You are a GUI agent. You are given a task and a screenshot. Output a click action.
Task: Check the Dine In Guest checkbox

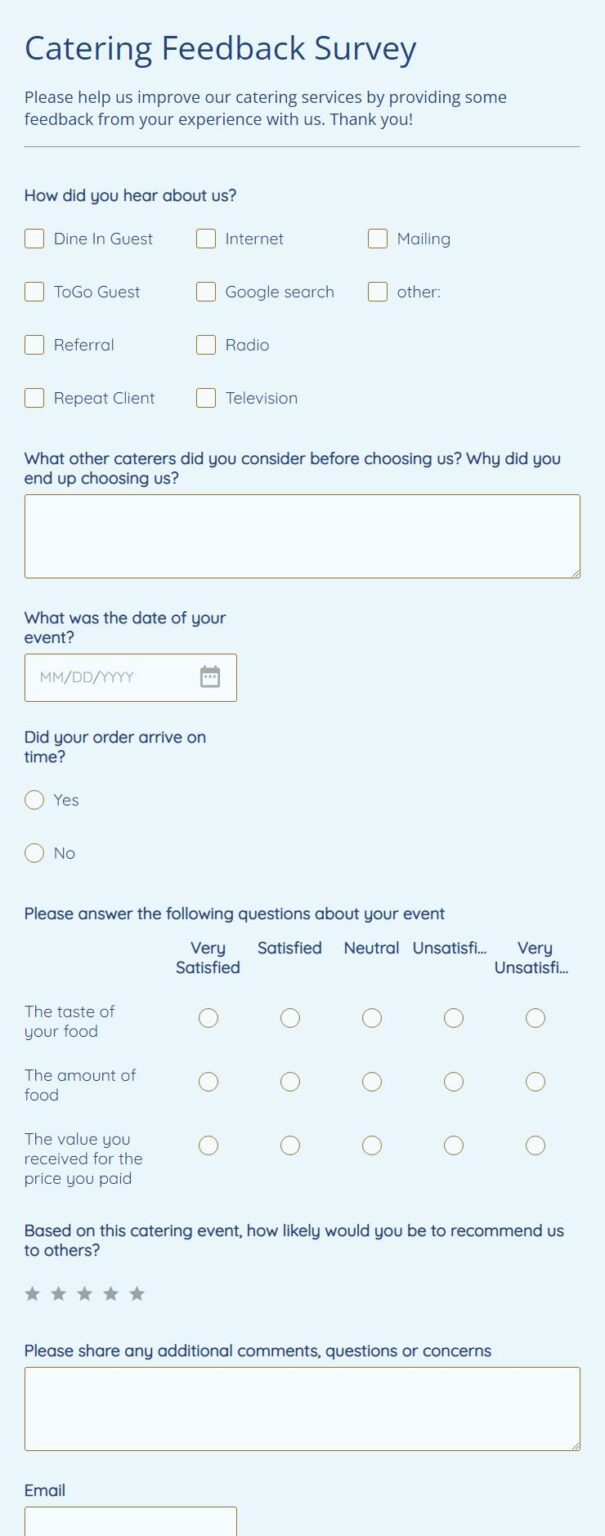(x=33, y=238)
